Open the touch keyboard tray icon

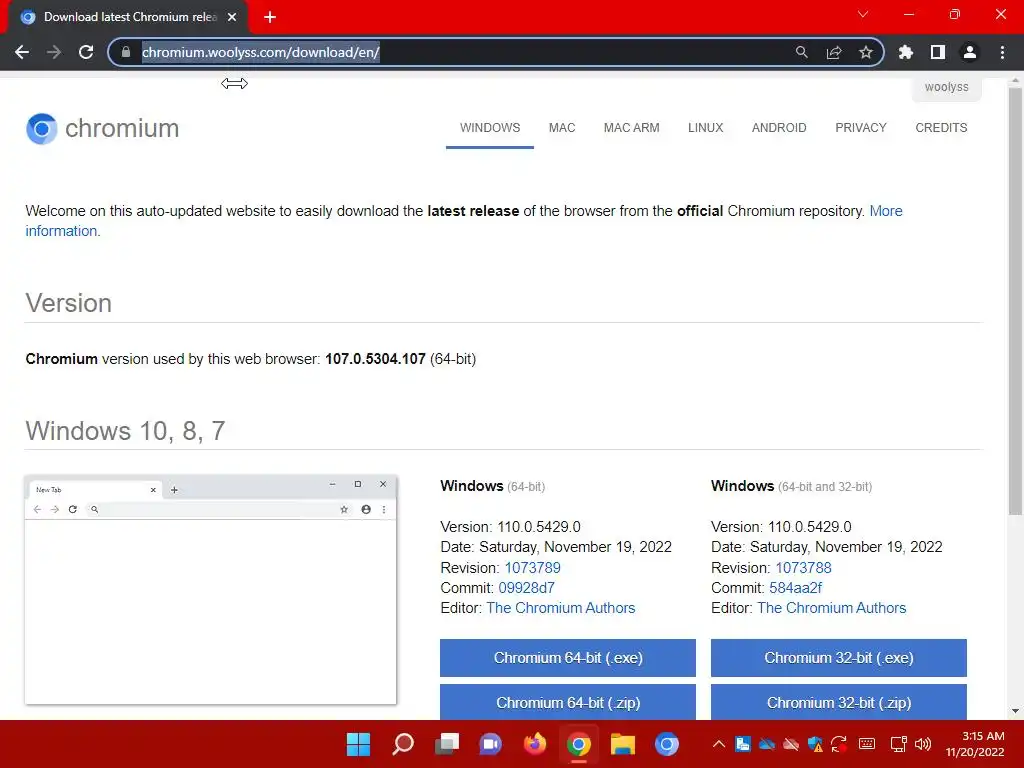click(867, 744)
